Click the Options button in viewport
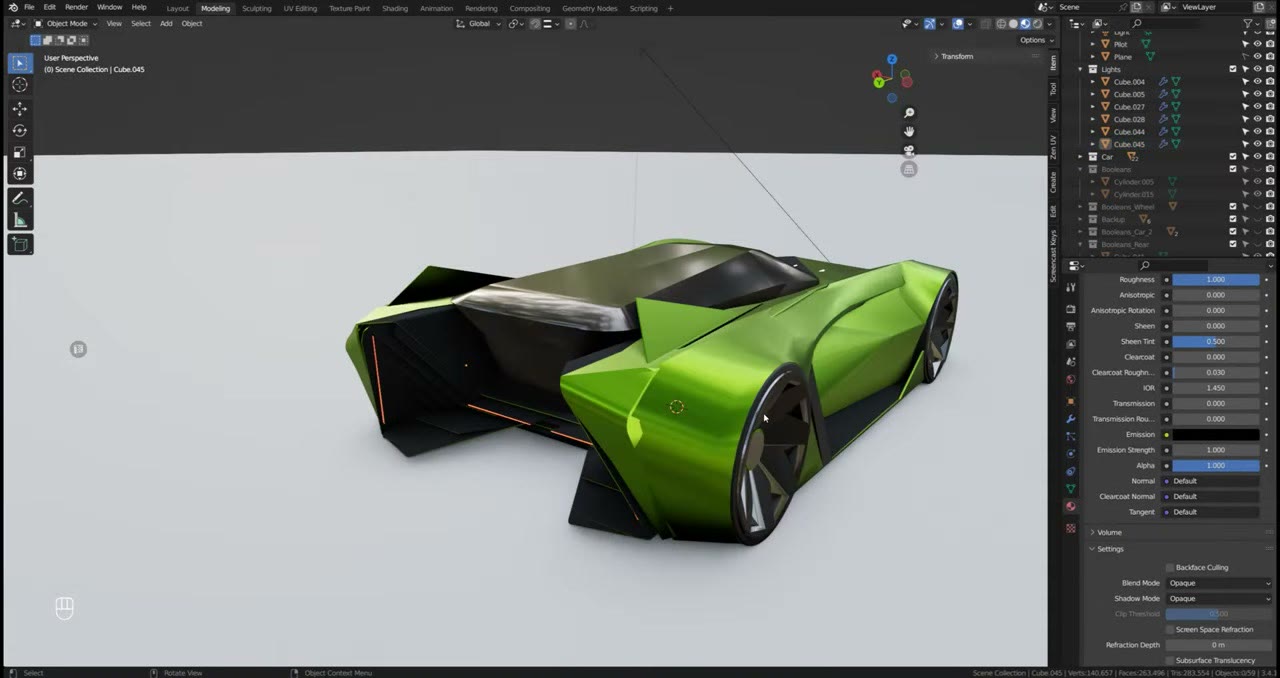Image resolution: width=1280 pixels, height=678 pixels. coord(1037,40)
